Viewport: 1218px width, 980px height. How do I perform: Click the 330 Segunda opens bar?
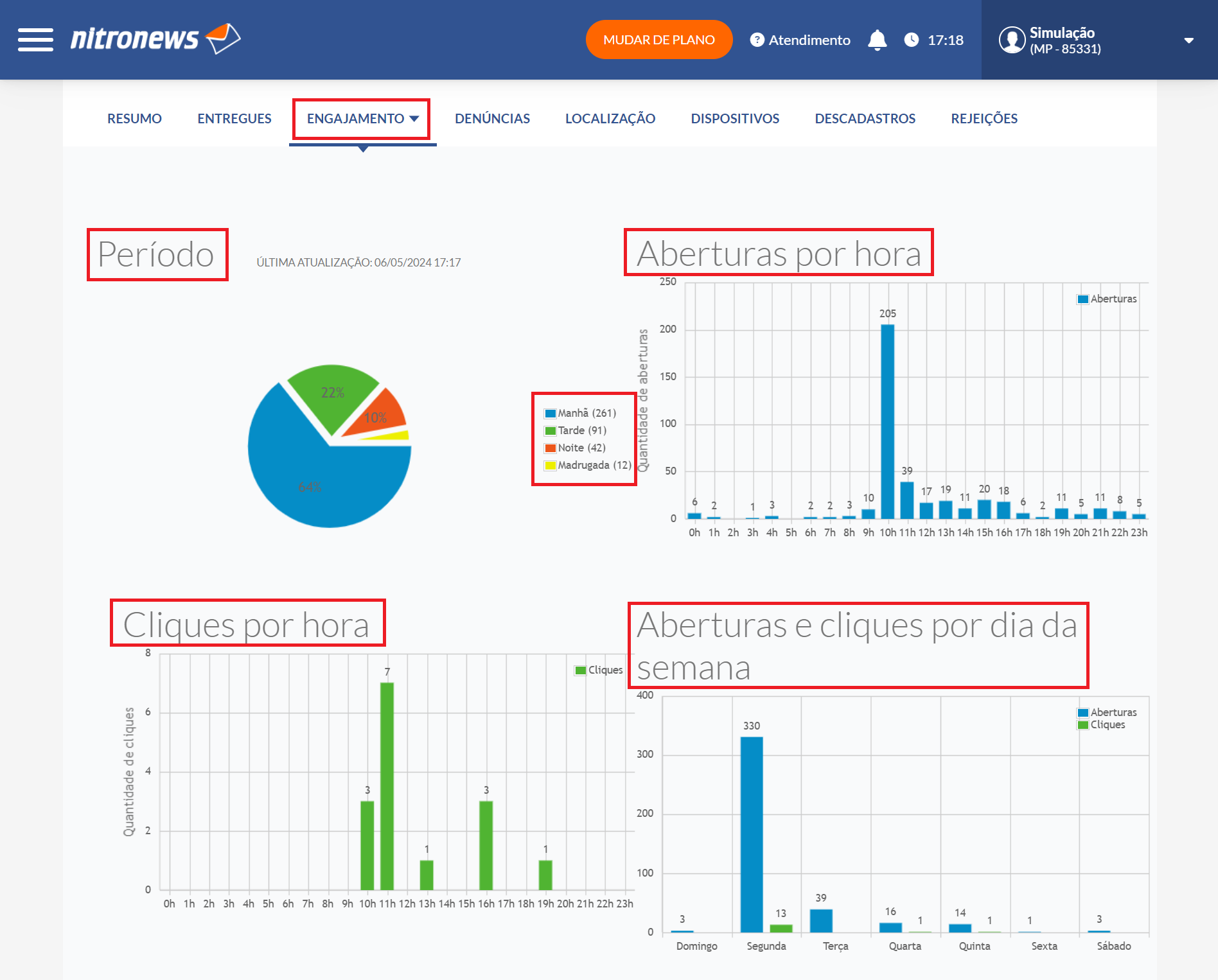752,834
